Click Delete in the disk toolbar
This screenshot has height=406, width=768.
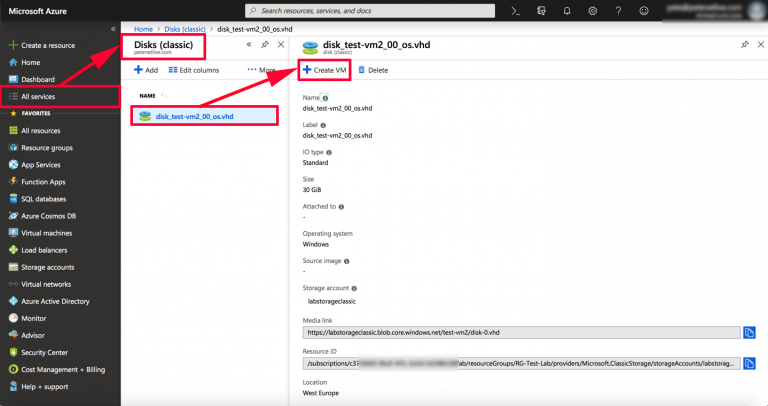tap(373, 70)
